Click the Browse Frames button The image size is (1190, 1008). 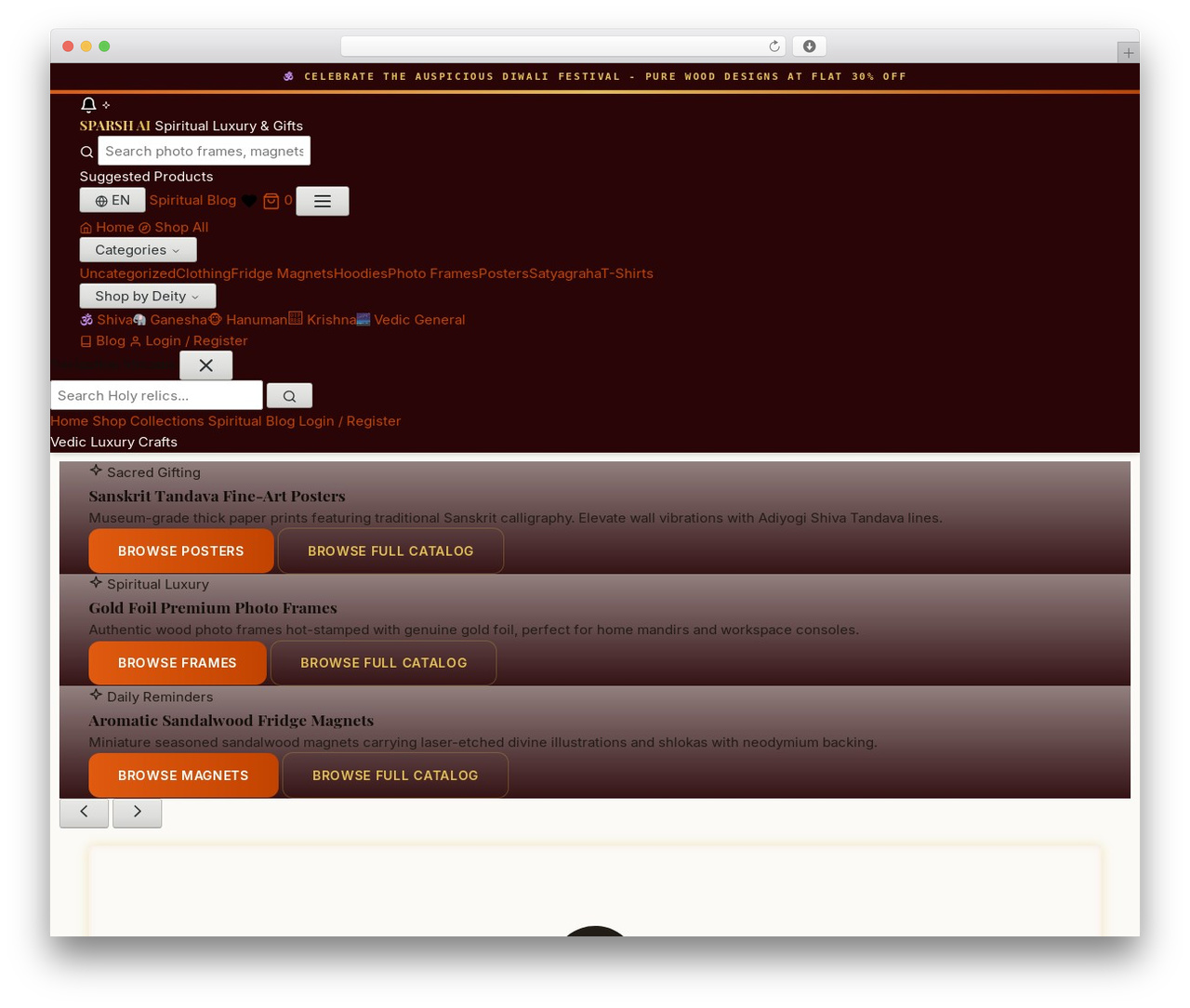[178, 663]
